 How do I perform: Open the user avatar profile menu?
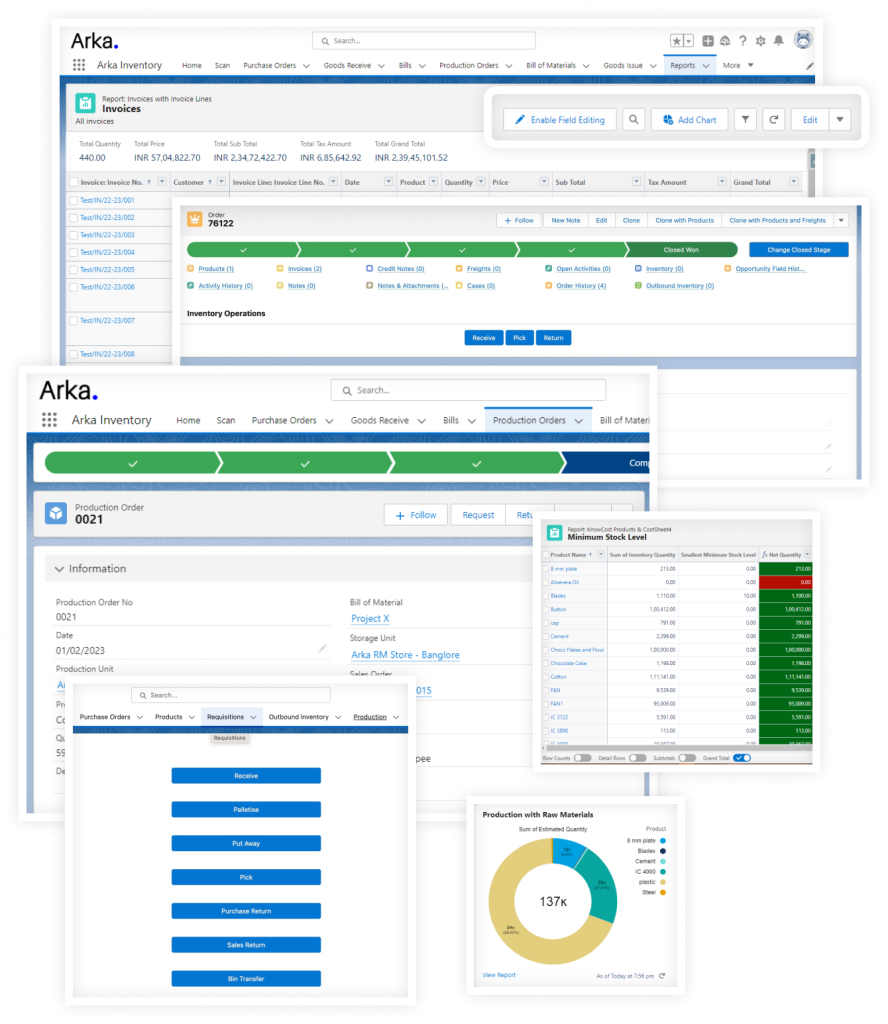(x=803, y=40)
